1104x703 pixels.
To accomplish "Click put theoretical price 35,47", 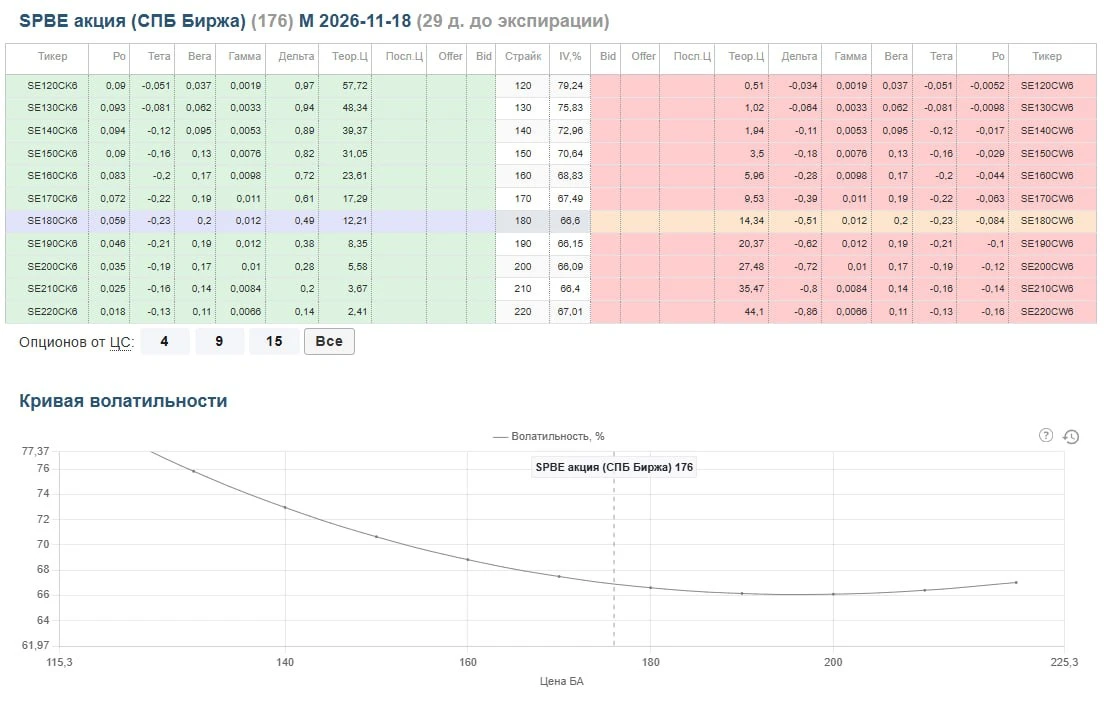I will point(751,289).
